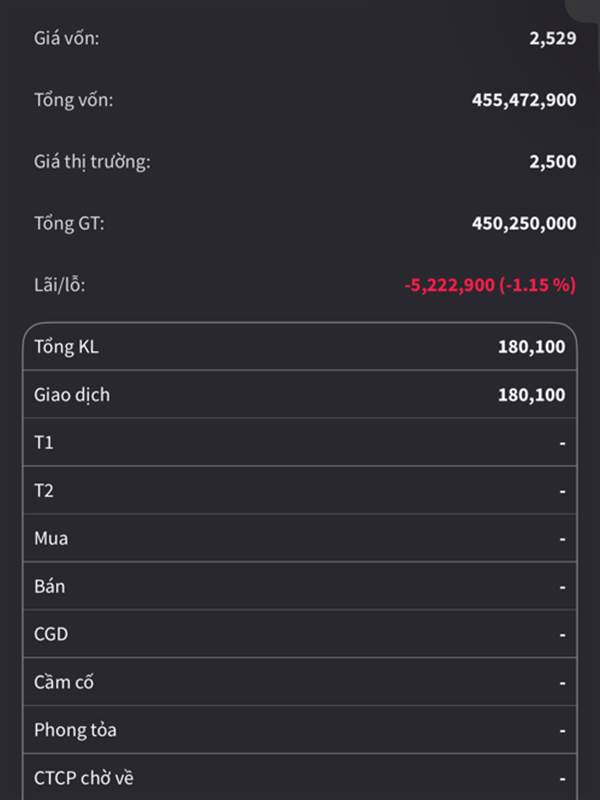Select the T2 row
This screenshot has height=800, width=600.
tap(300, 491)
